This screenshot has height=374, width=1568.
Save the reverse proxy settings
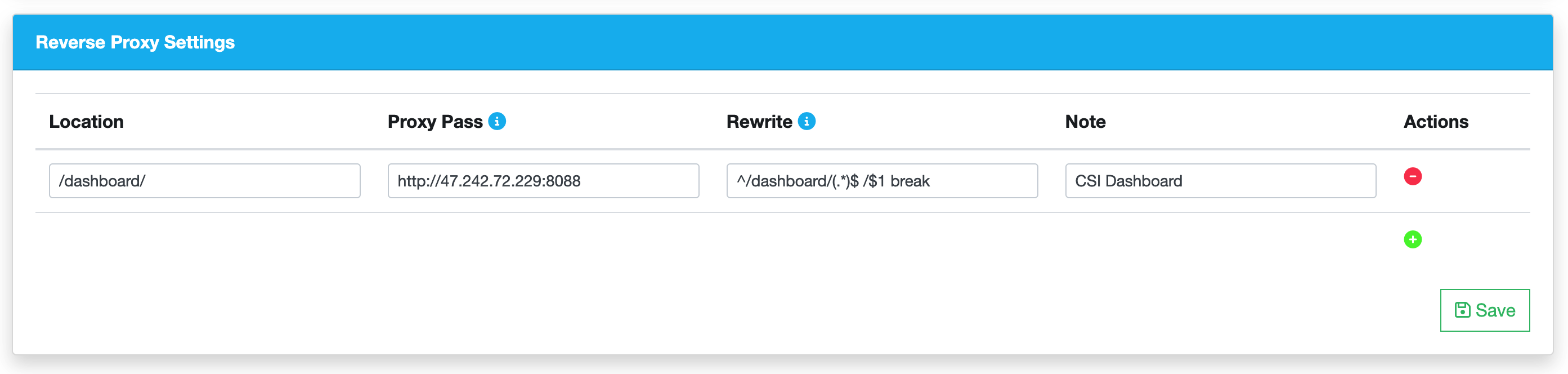(1484, 310)
